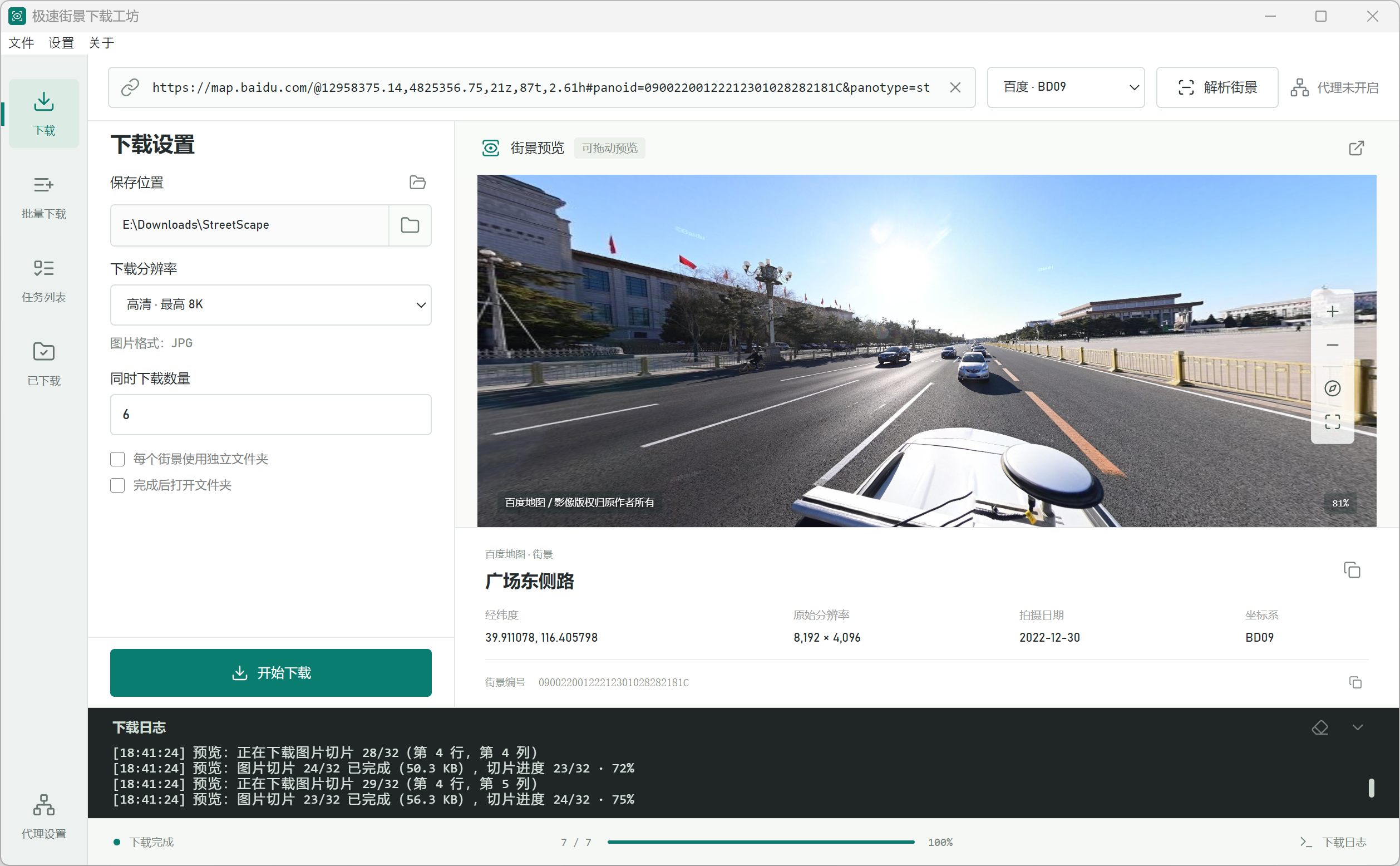Screen dimensions: 1400x866
Task: Click the 代理未开启 proxy status
Action: (x=1334, y=87)
